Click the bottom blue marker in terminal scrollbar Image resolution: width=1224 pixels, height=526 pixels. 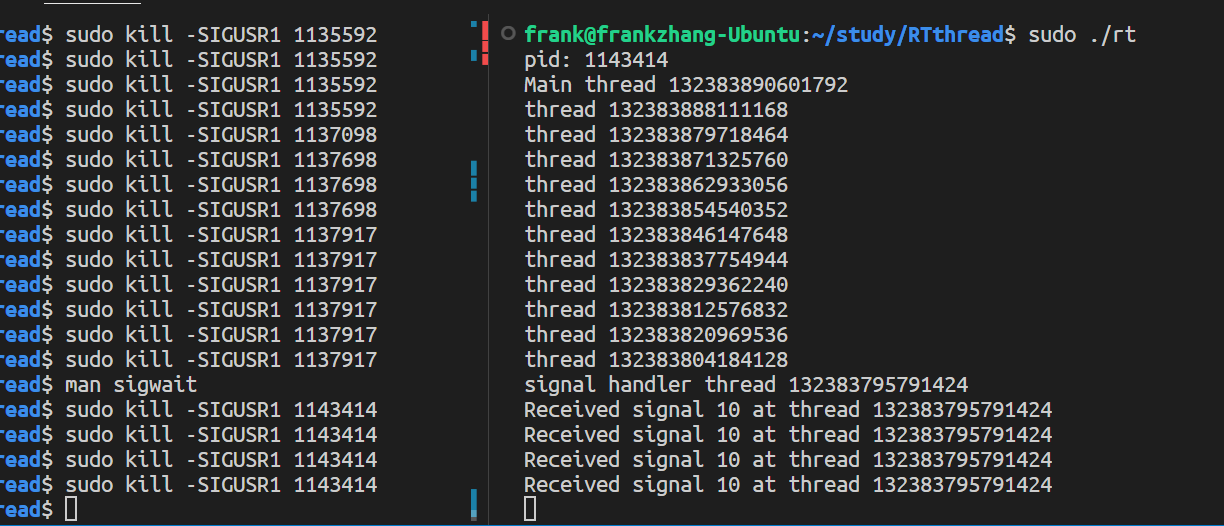(x=474, y=503)
